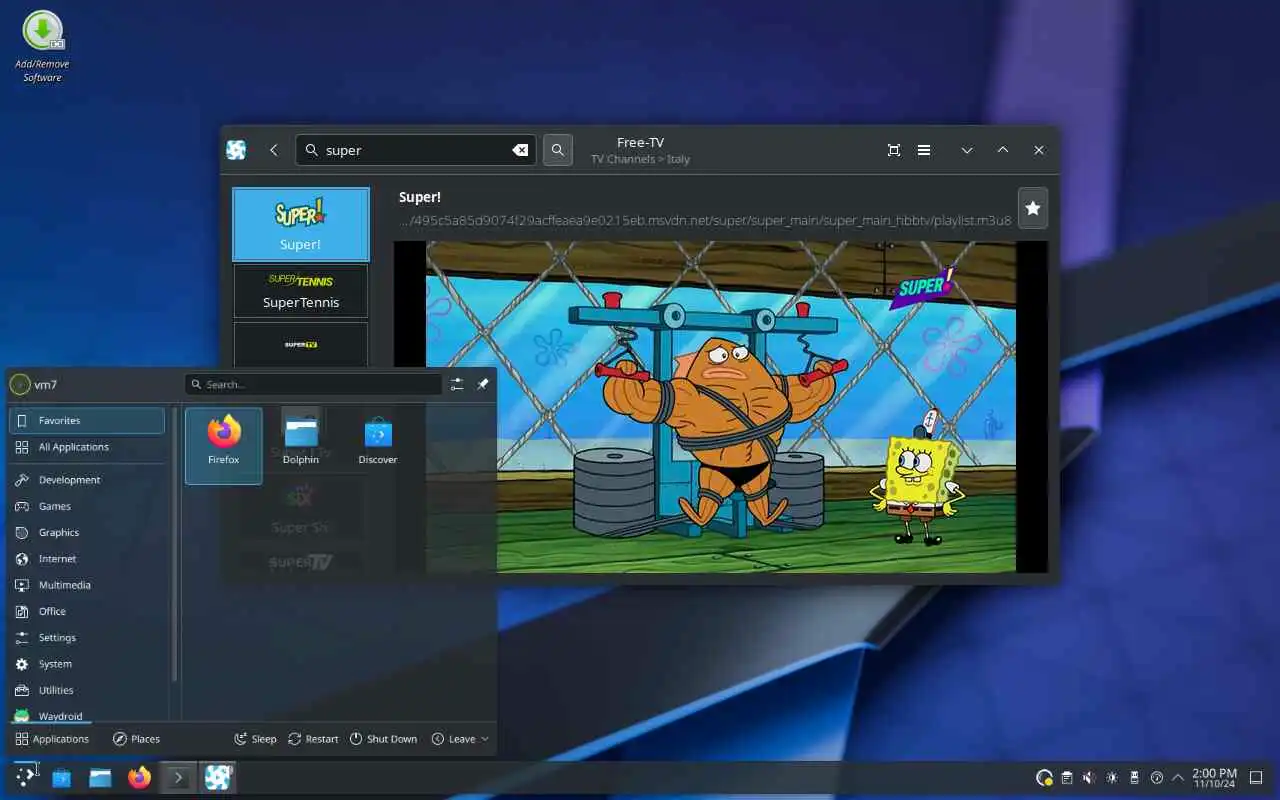Go back with the Free-TV back arrow
1280x800 pixels.
pos(274,150)
